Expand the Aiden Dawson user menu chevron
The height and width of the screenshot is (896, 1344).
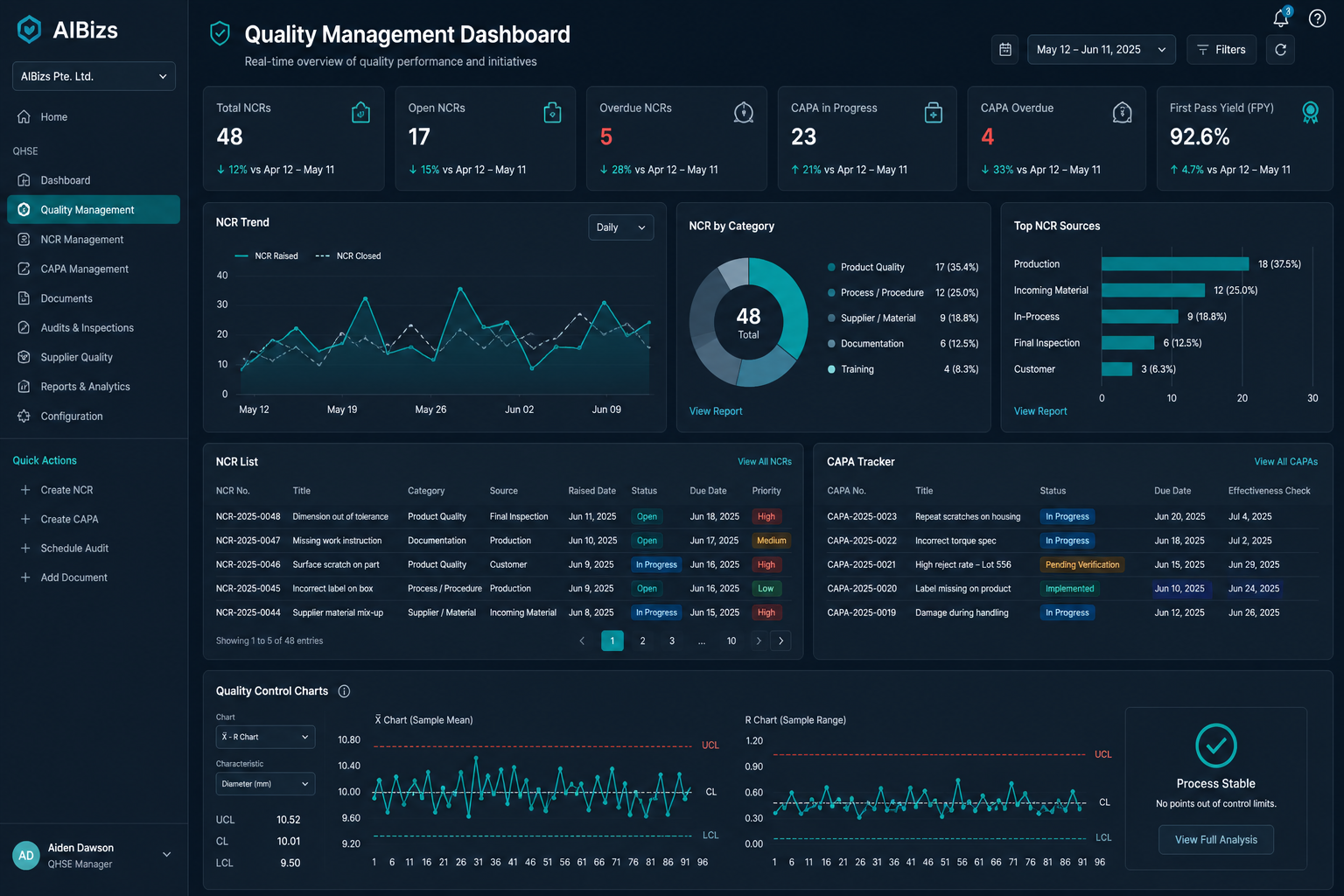coord(166,855)
